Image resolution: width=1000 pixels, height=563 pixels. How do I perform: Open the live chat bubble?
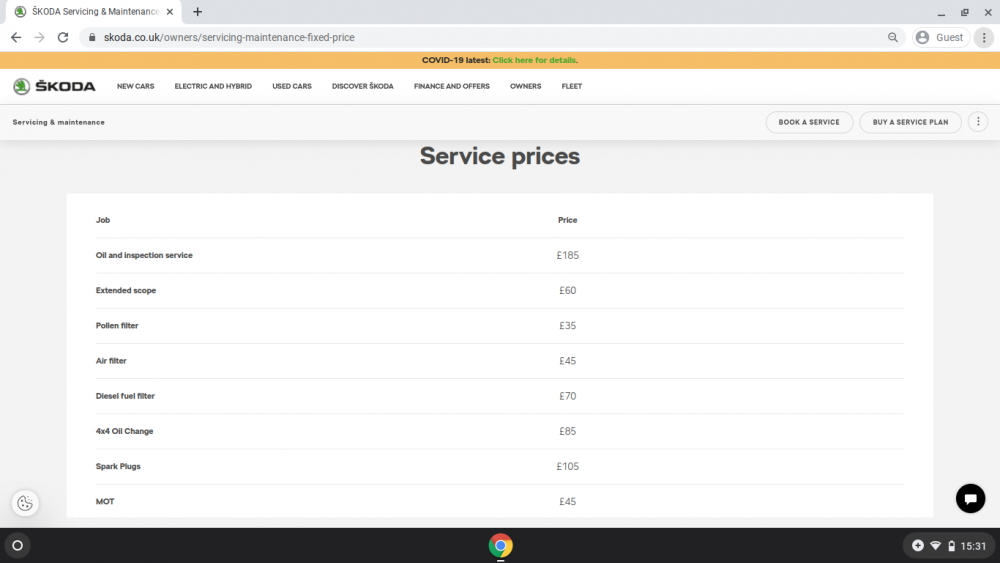970,499
